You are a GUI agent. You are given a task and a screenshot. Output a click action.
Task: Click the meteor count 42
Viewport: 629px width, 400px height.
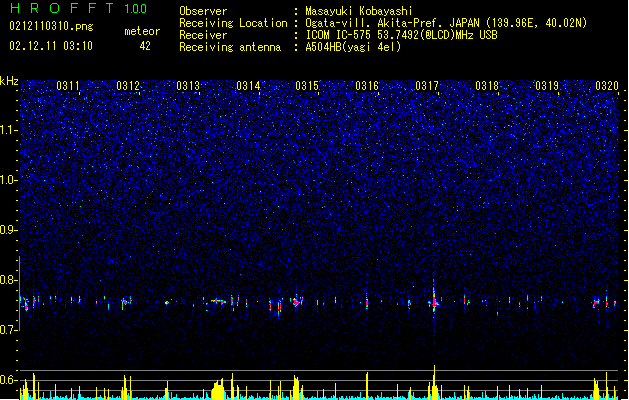[x=145, y=46]
